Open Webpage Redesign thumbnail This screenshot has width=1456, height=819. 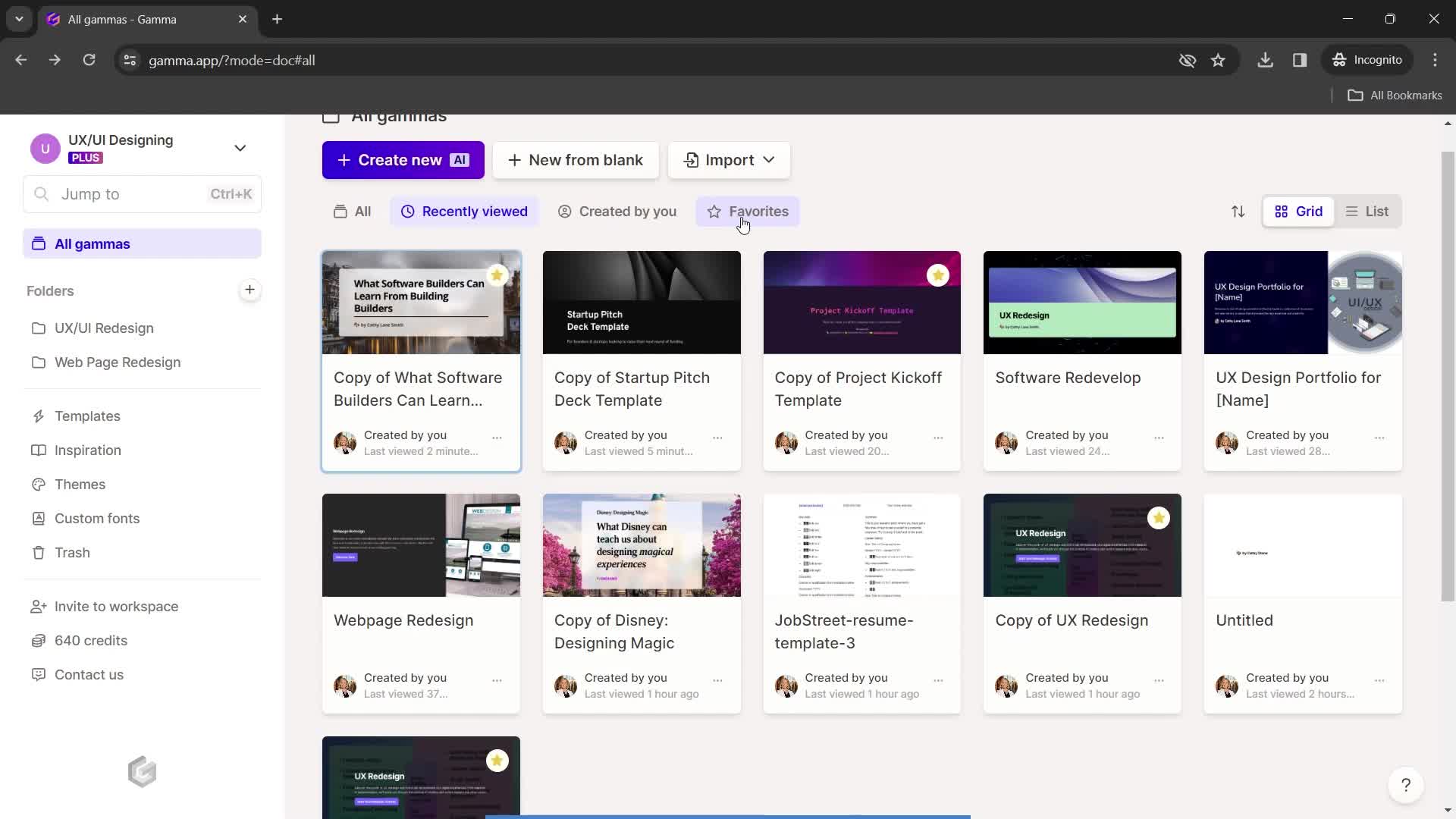[421, 545]
